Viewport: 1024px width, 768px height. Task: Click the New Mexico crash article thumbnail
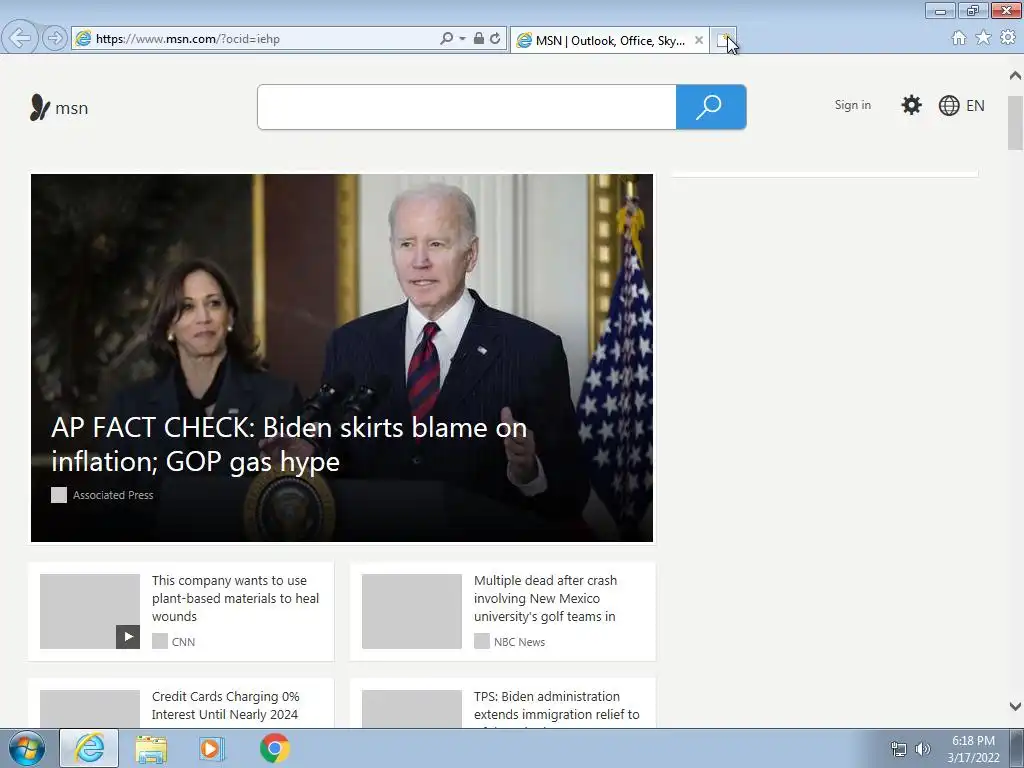coord(411,611)
